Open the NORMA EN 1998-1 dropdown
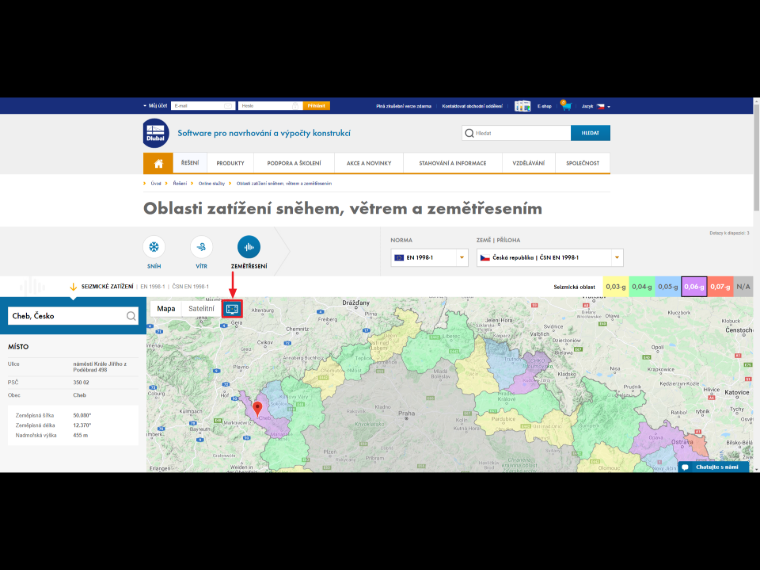 (429, 258)
